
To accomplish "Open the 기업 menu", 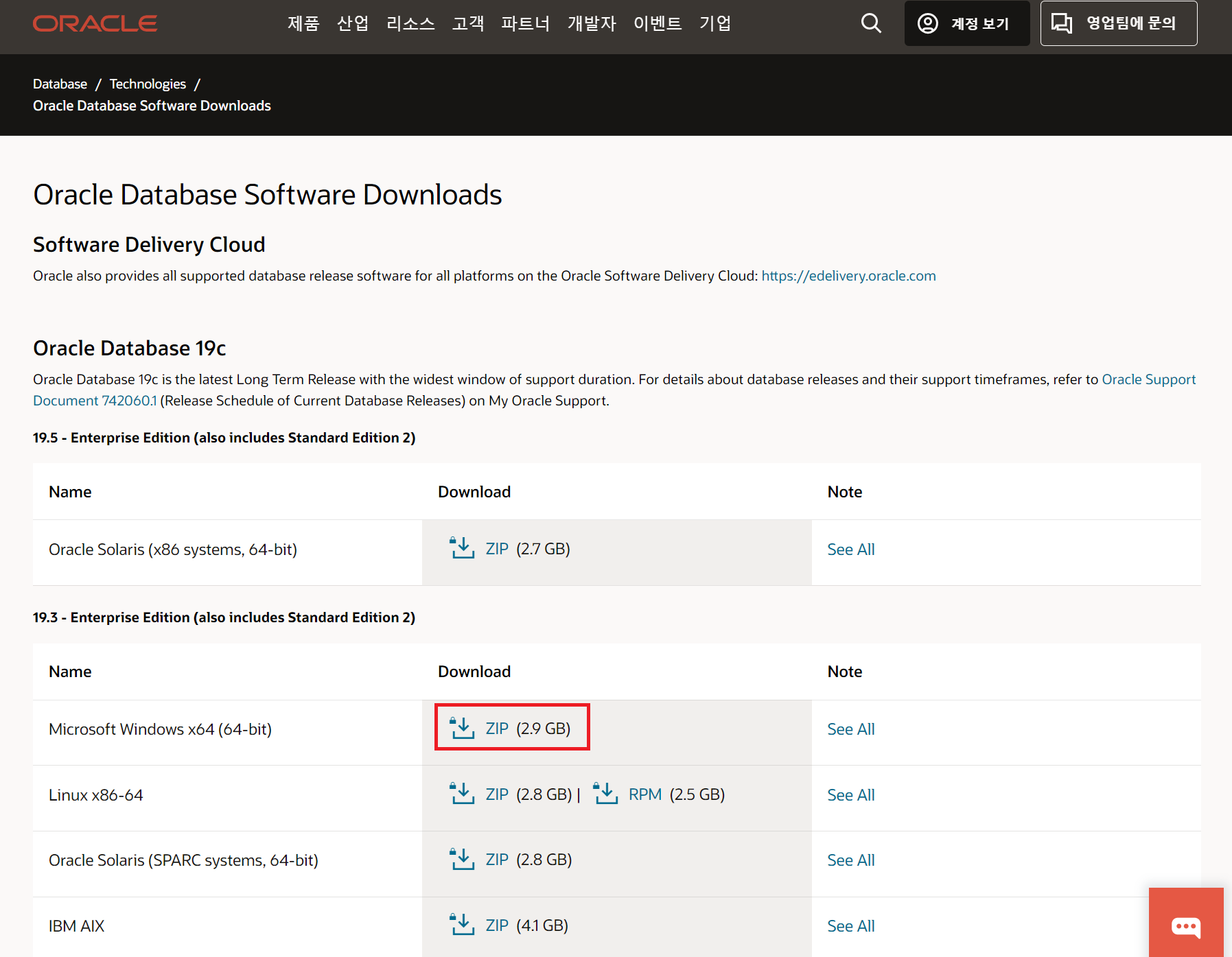I will pyautogui.click(x=715, y=23).
